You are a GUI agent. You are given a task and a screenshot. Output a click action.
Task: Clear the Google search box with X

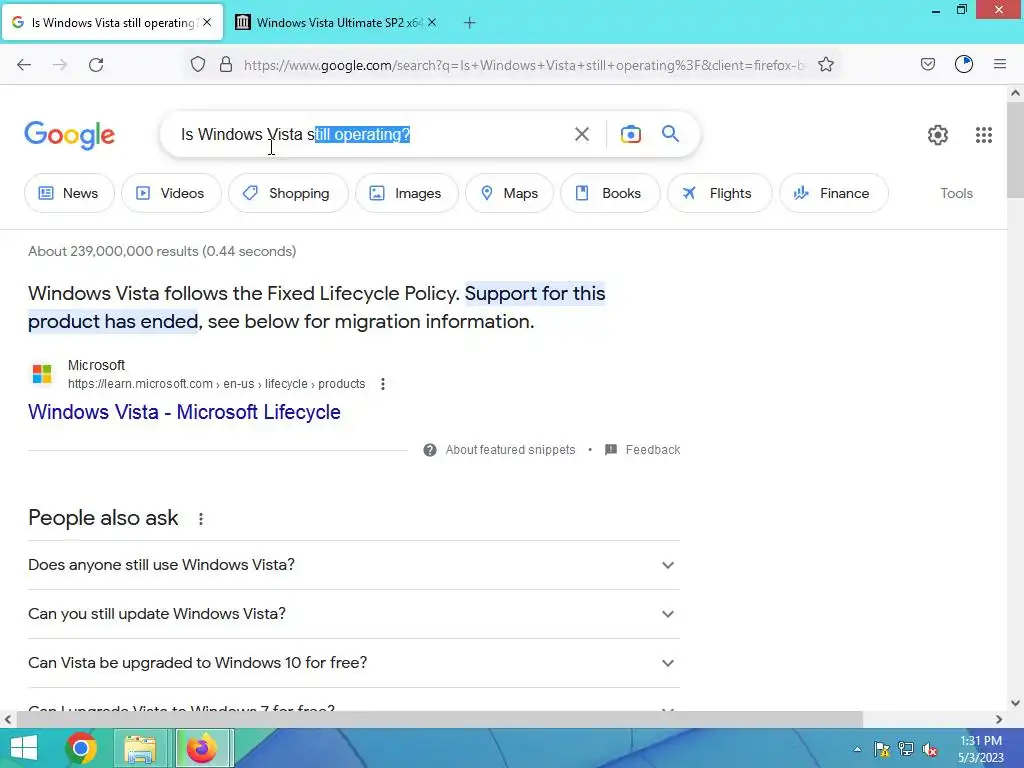click(x=581, y=135)
